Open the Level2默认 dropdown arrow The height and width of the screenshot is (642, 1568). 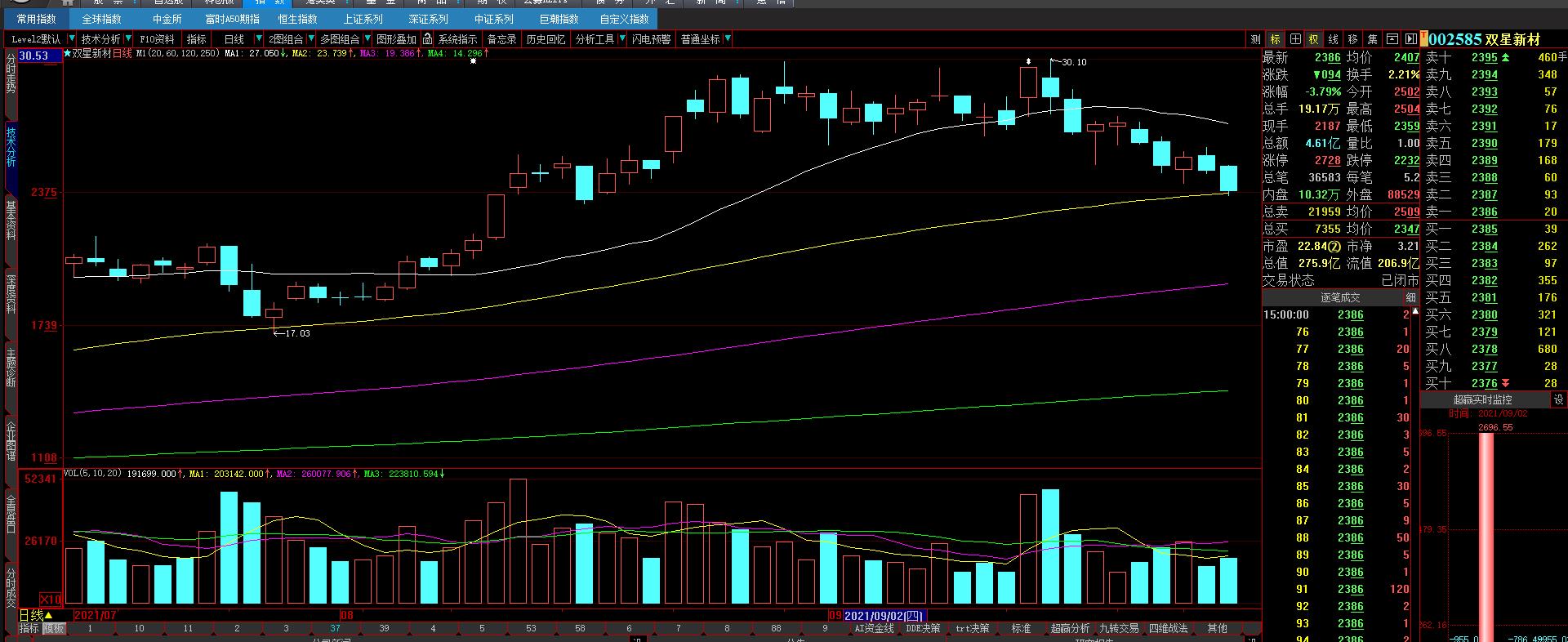click(72, 39)
